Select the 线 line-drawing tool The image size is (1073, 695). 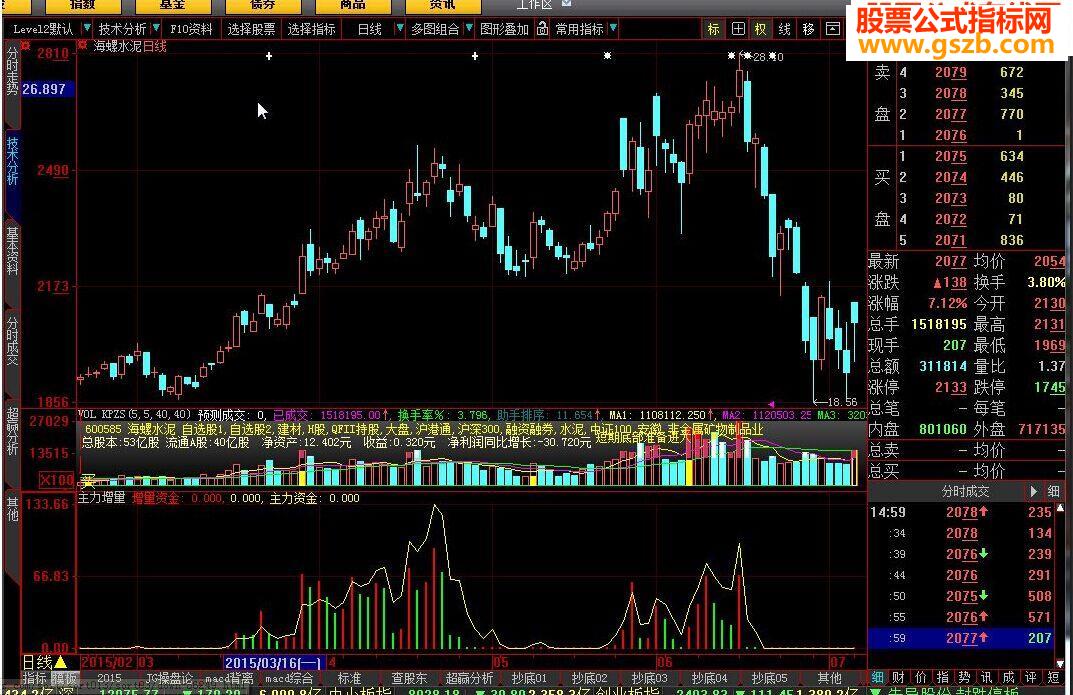pyautogui.click(x=785, y=29)
